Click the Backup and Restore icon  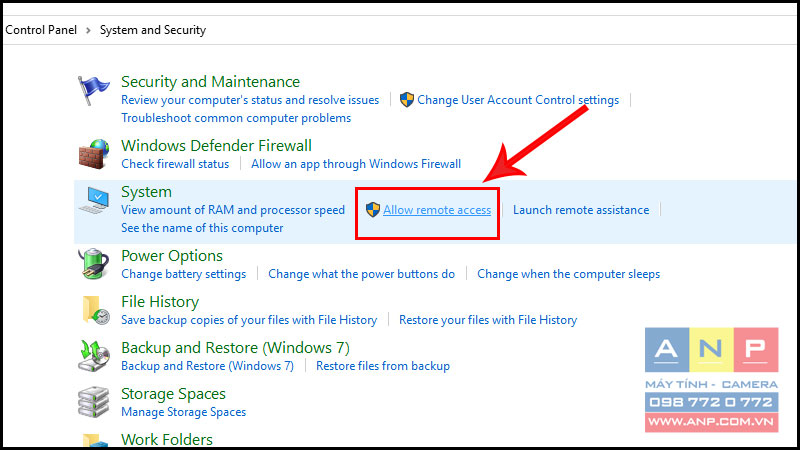pos(94,356)
